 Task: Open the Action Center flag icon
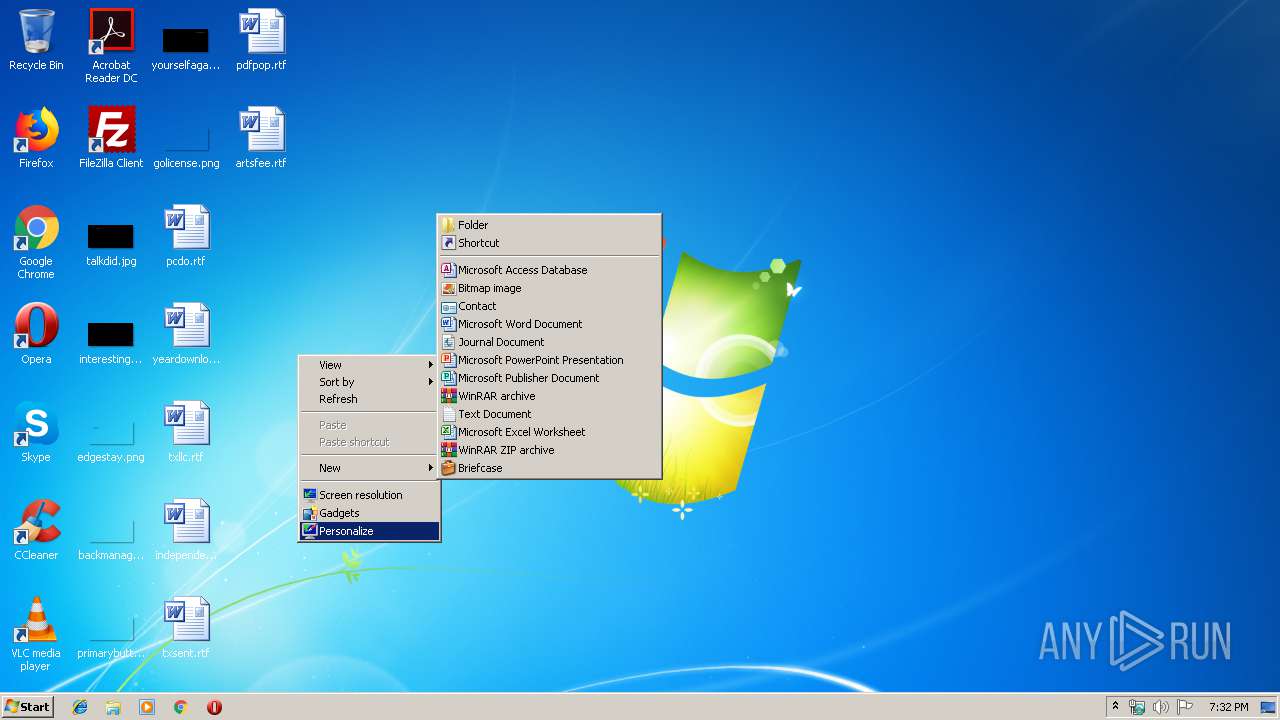pos(1185,707)
